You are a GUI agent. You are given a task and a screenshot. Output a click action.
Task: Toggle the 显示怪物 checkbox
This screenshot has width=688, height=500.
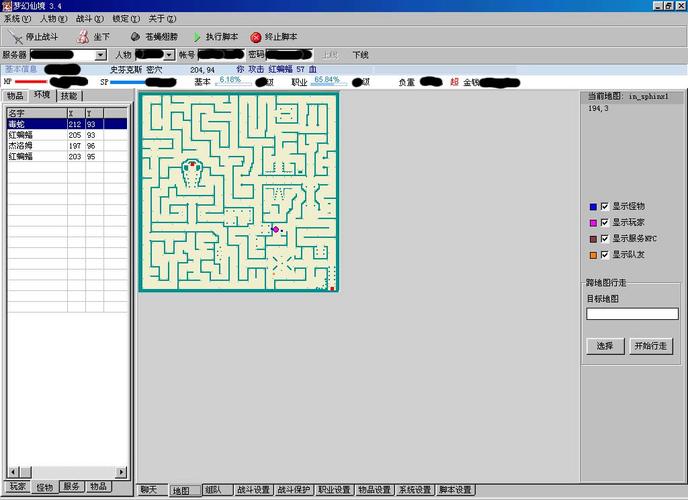pos(604,206)
